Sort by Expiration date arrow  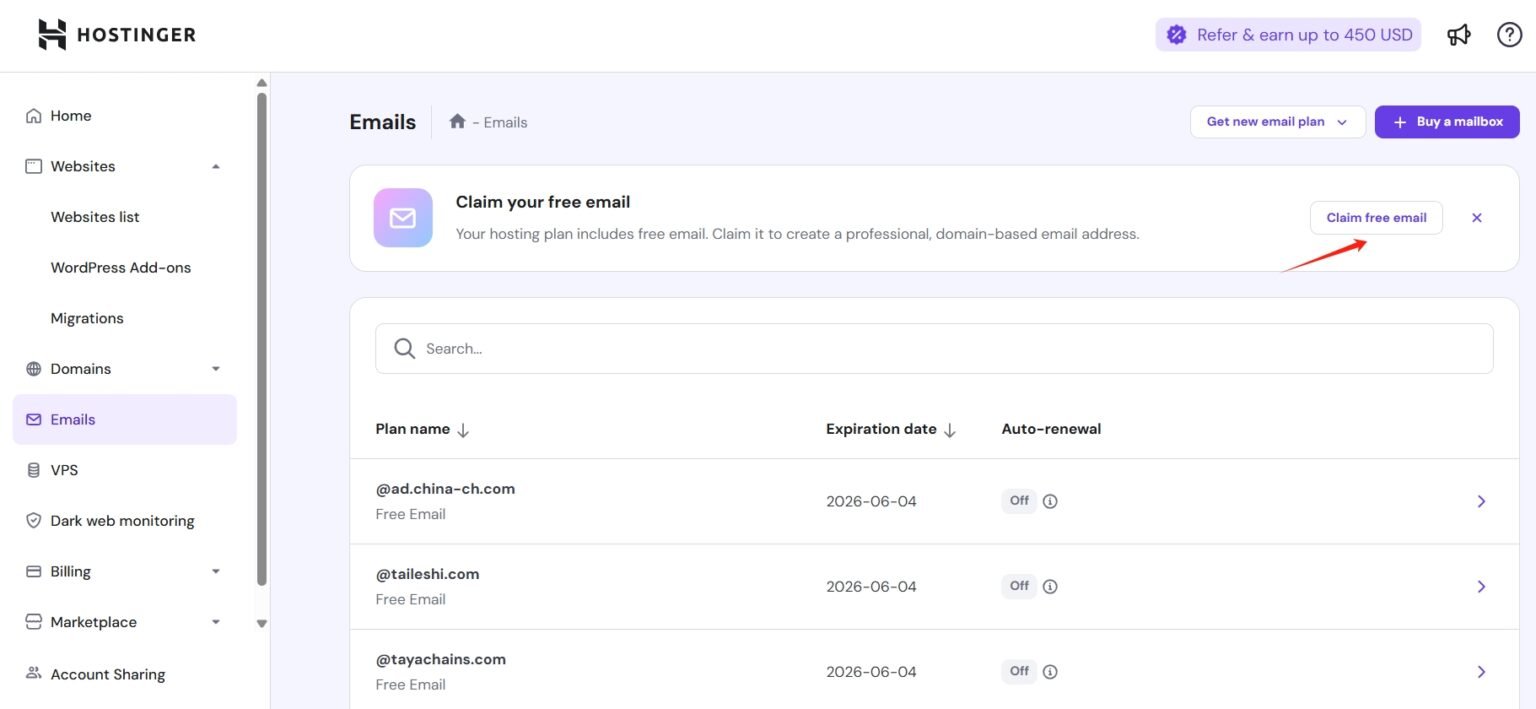[x=950, y=430]
